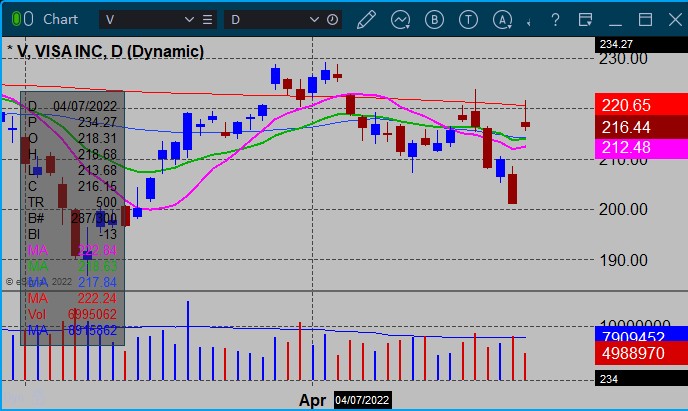The width and height of the screenshot is (688, 411).
Task: Click the 04/07/2022 date cursor label
Action: (362, 400)
